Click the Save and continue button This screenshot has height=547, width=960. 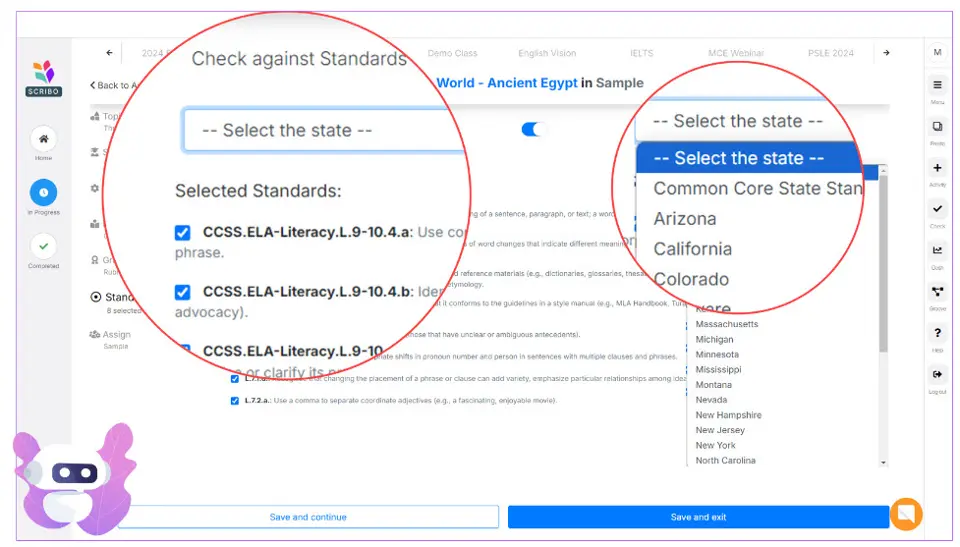308,517
